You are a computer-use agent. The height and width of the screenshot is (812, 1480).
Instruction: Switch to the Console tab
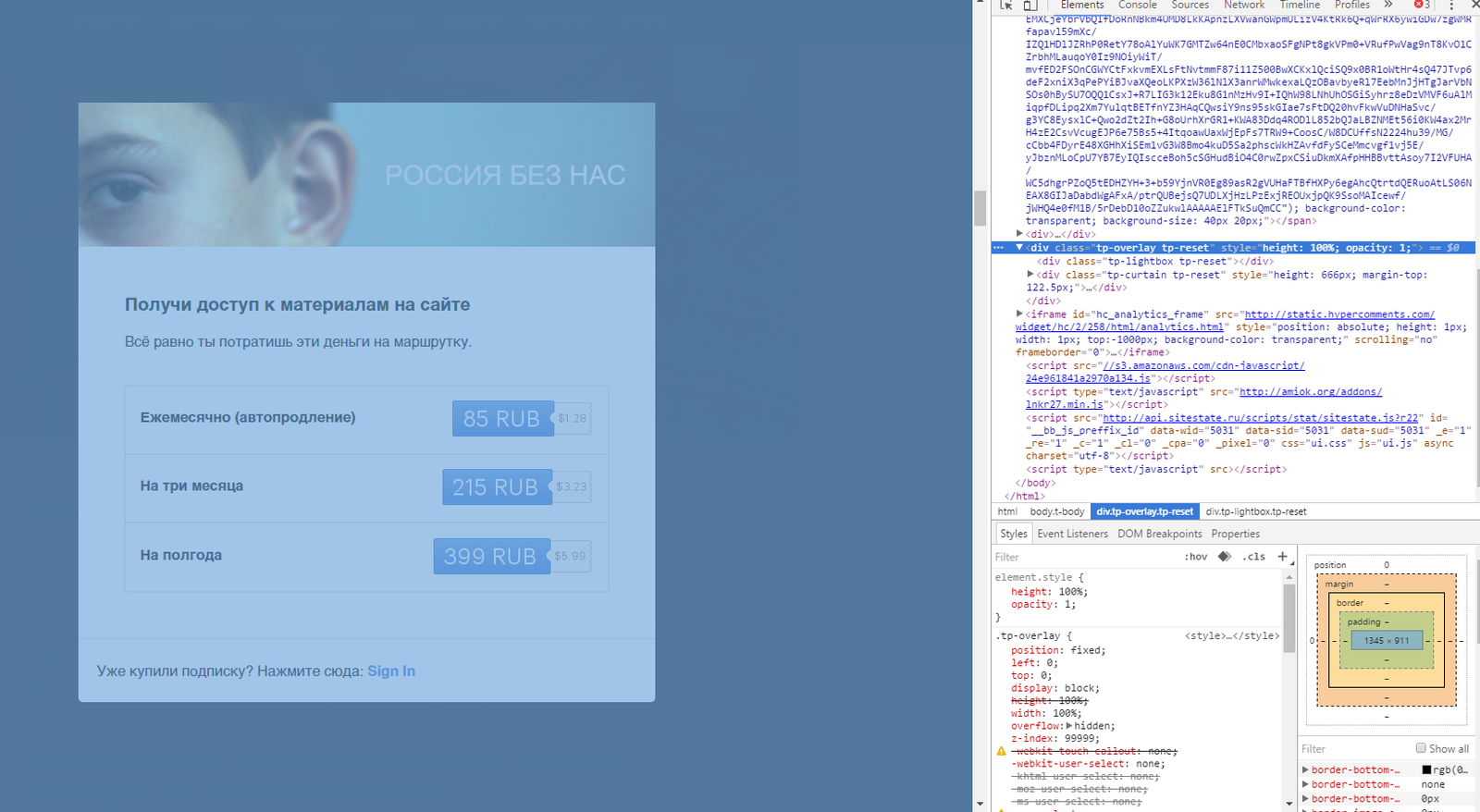1137,6
